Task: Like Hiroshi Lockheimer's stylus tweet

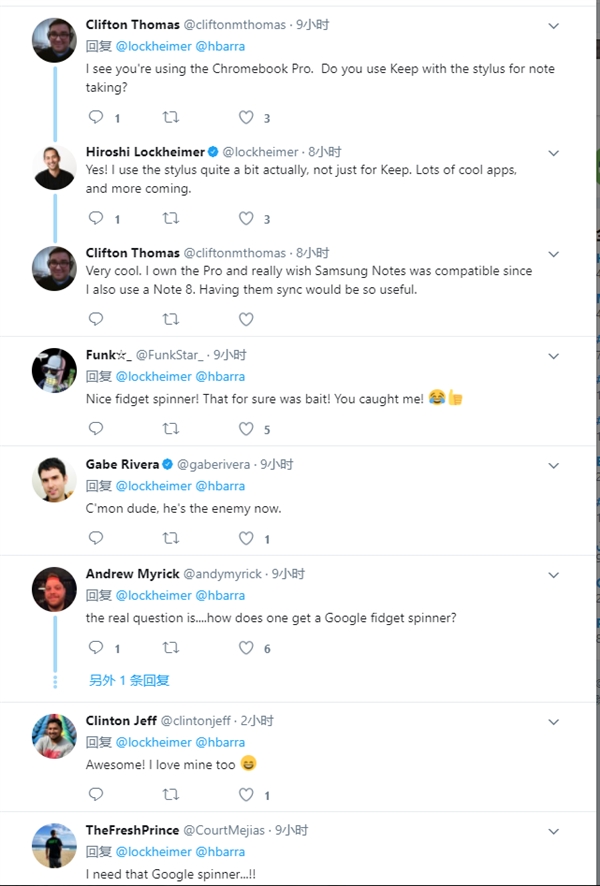Action: pyautogui.click(x=246, y=218)
